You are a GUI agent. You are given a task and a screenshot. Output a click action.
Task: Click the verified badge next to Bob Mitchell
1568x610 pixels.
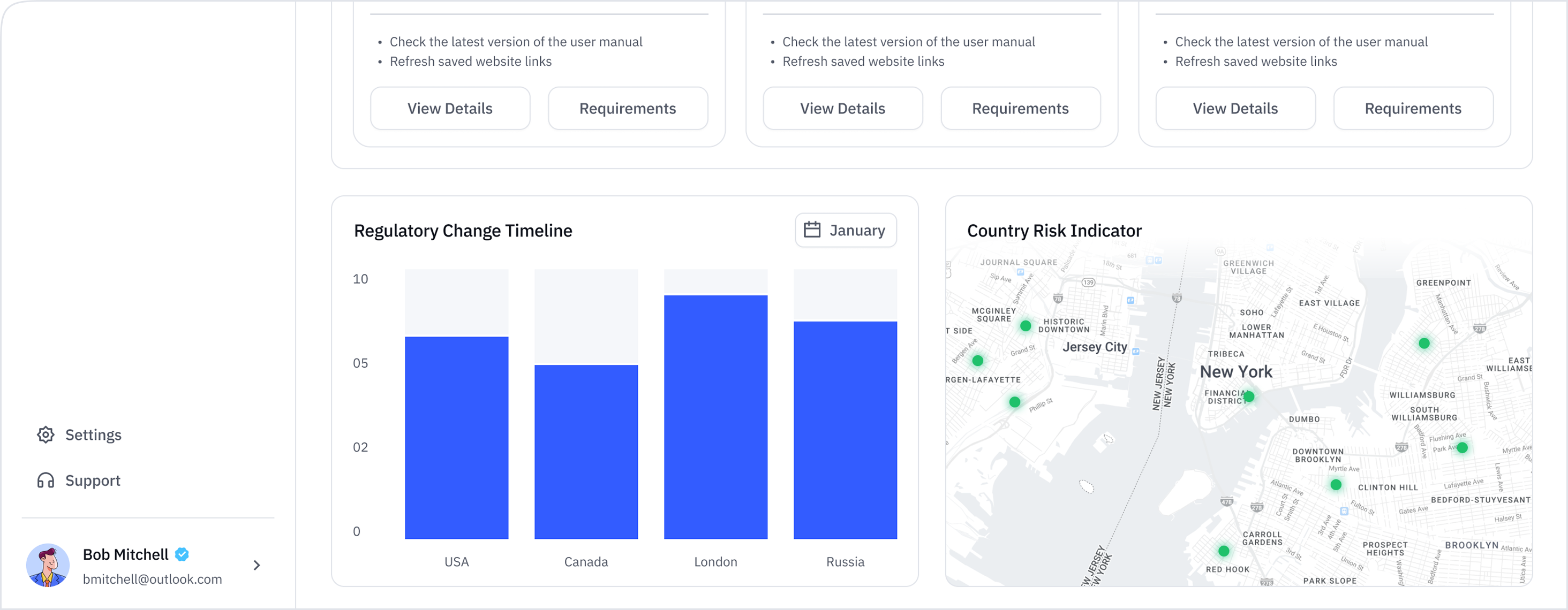pos(182,554)
